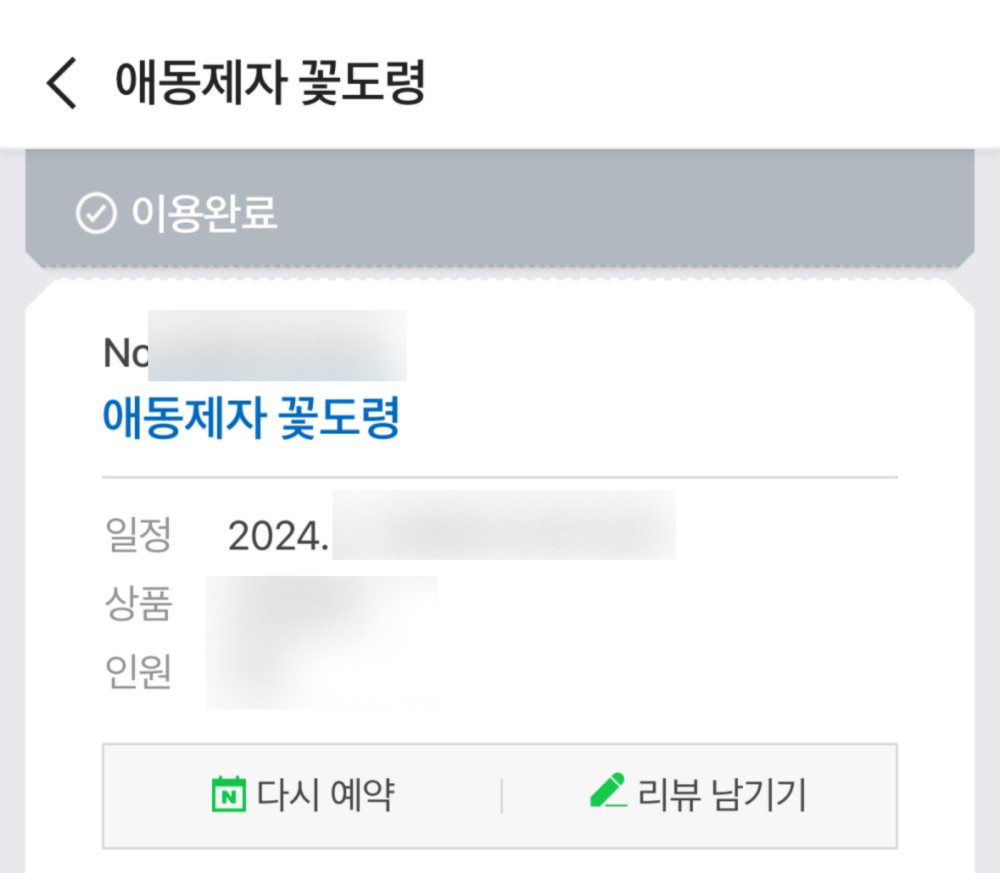This screenshot has height=873, width=1000.
Task: Open the blue 애동제자 꽃도령 link
Action: [251, 419]
